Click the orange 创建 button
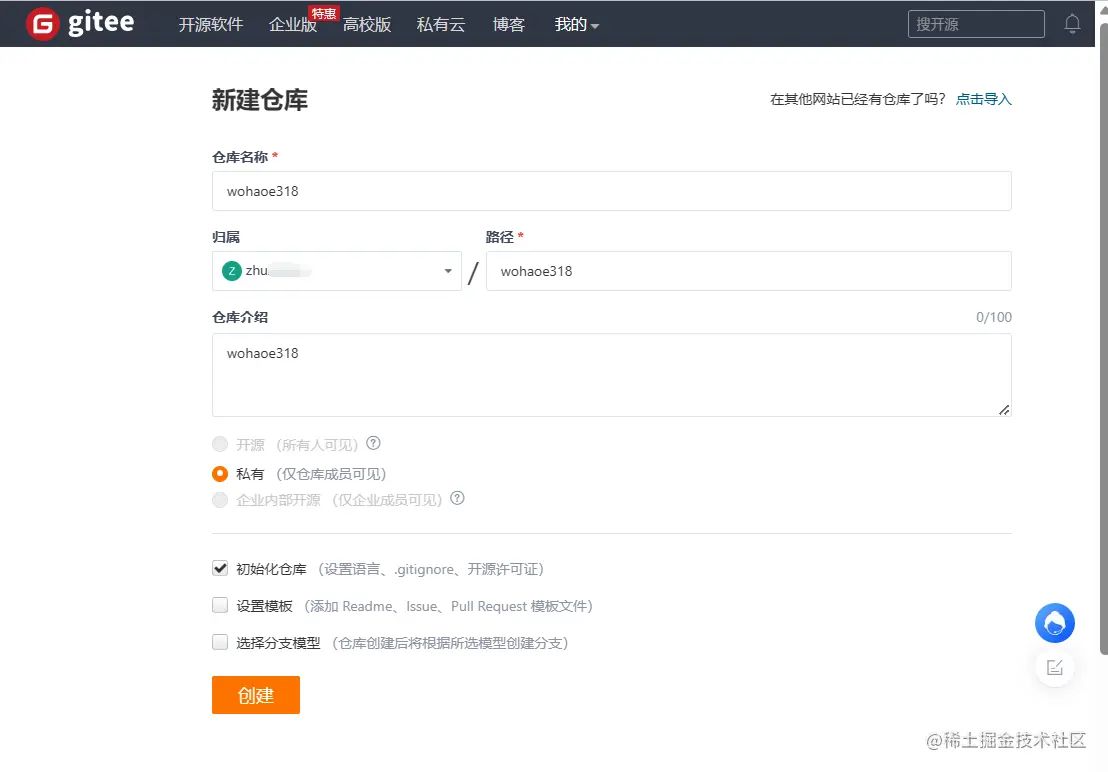Screen dimensions: 1108x772 (256, 695)
